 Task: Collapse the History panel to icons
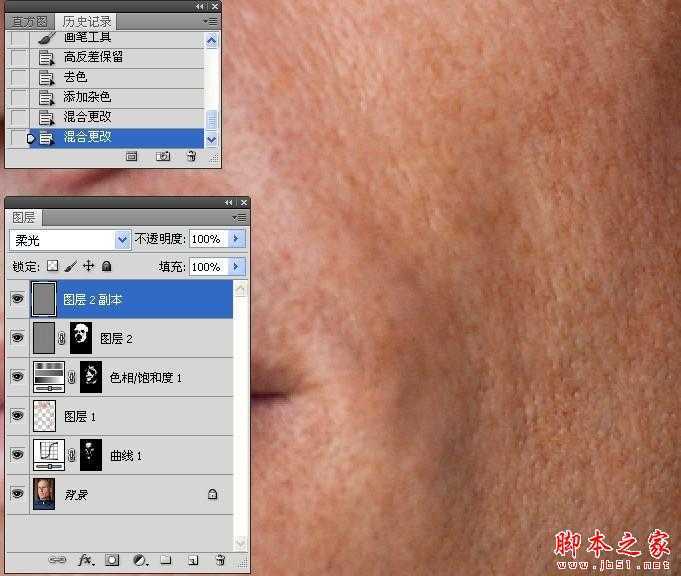pyautogui.click(x=199, y=6)
